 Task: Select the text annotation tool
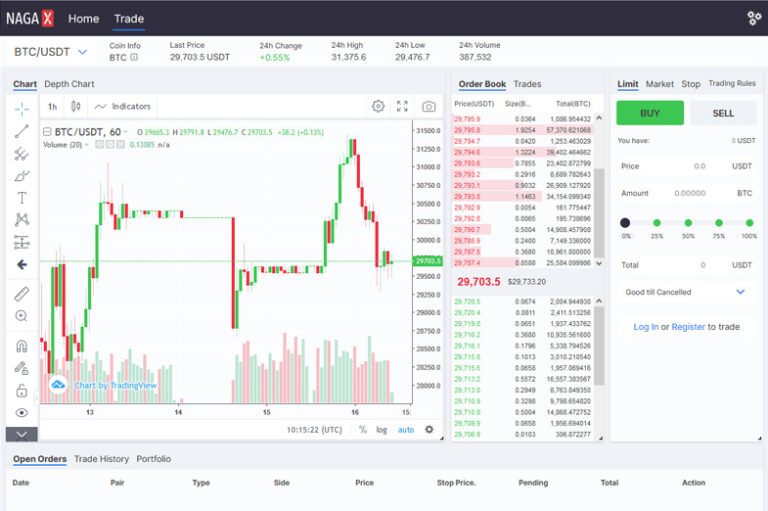22,198
